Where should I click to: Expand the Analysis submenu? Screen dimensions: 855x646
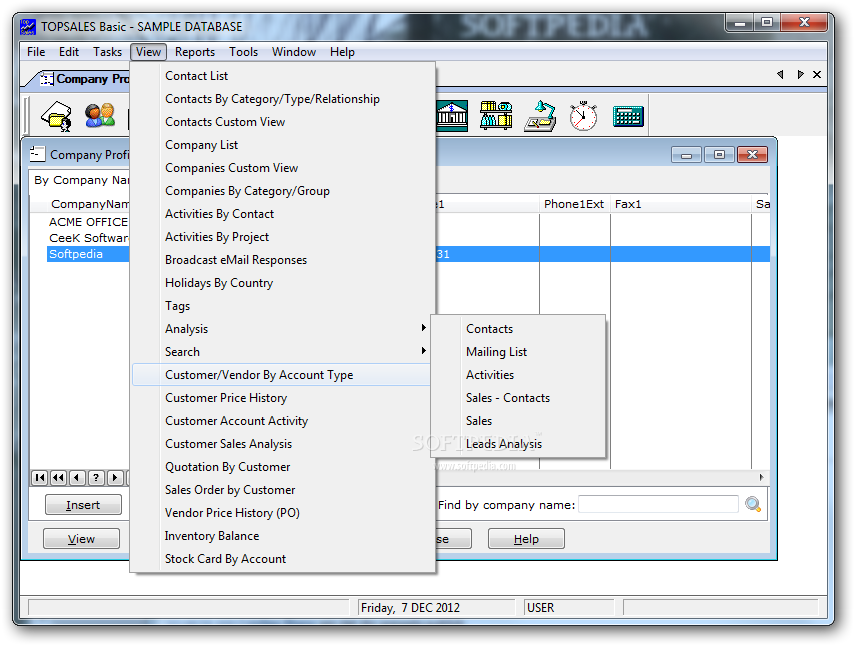pyautogui.click(x=281, y=329)
